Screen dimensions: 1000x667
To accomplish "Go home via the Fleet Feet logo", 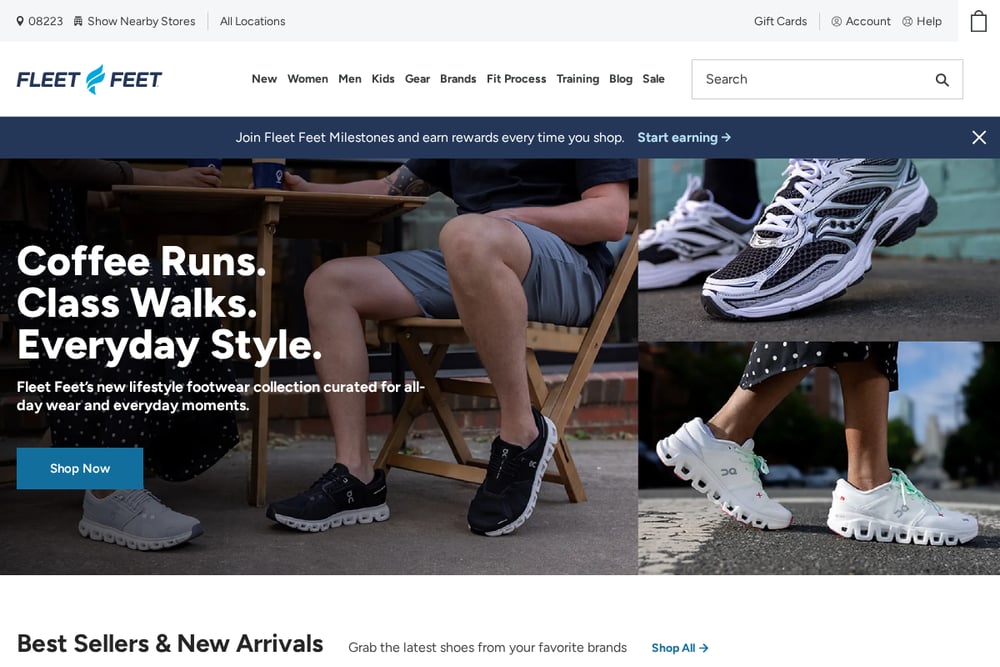I will 89,79.
